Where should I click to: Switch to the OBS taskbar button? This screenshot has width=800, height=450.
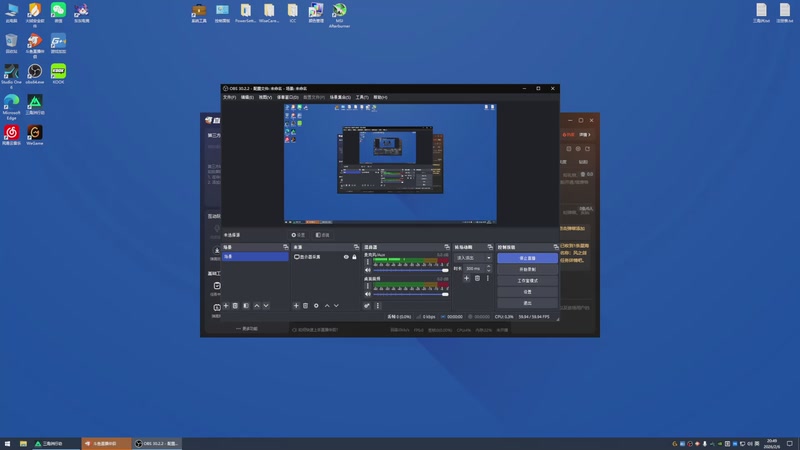(157, 444)
